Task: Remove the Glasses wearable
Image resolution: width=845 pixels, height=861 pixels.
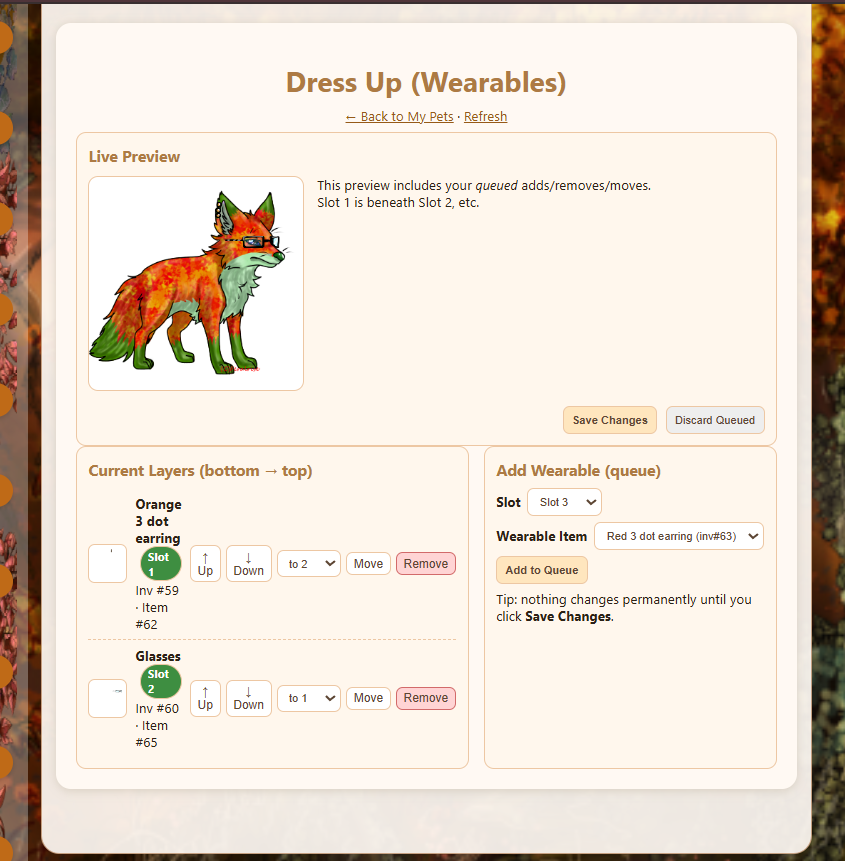Action: 425,698
